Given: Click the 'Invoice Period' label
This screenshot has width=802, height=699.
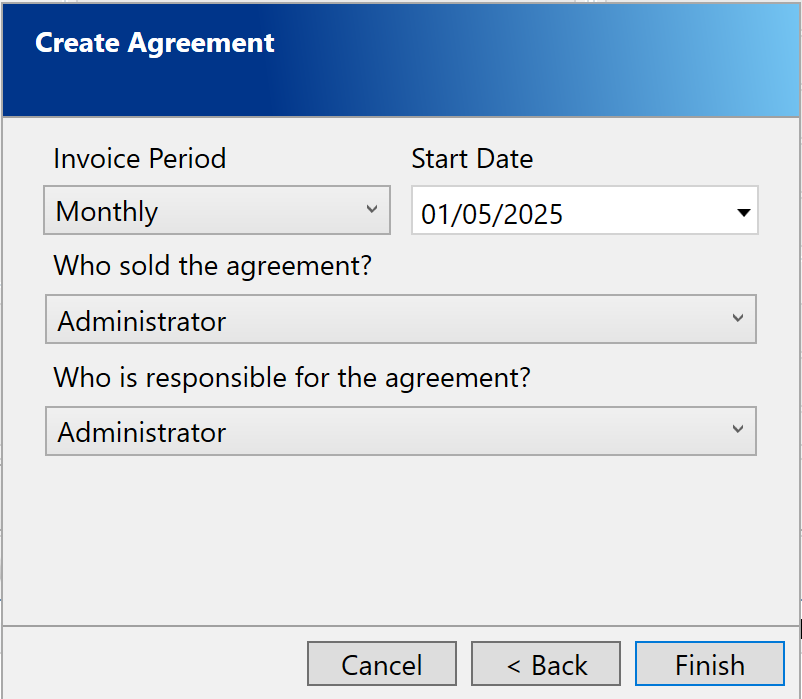Looking at the screenshot, I should [139, 159].
